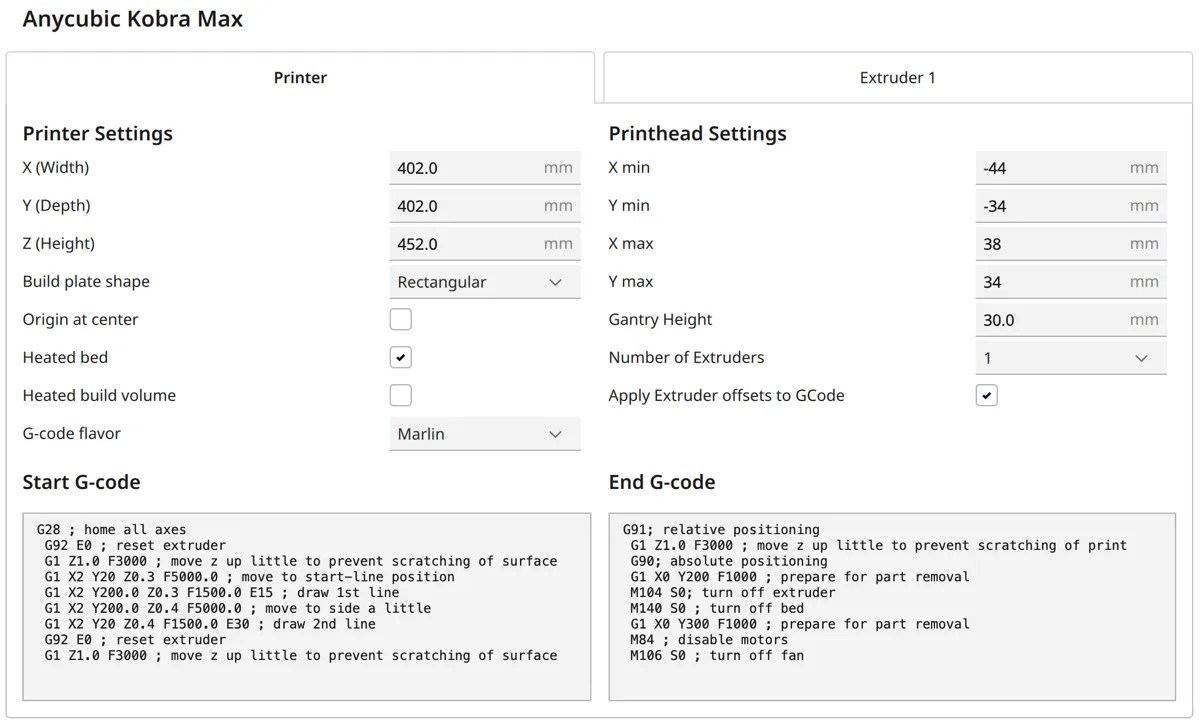Disable Apply Extruder offsets to GCode
This screenshot has height=725, width=1200.
(x=987, y=396)
